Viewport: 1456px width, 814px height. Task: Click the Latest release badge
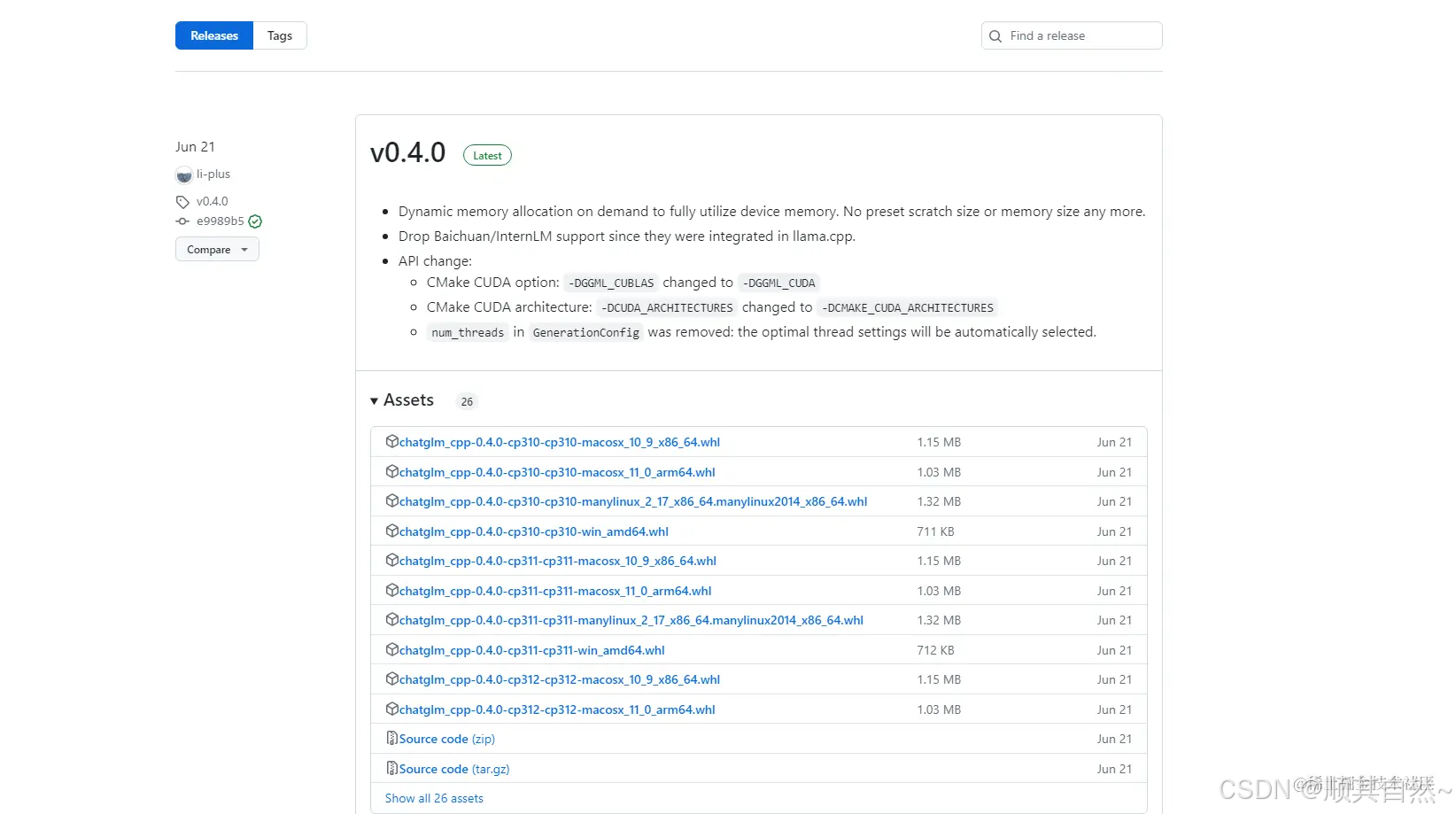click(x=487, y=155)
